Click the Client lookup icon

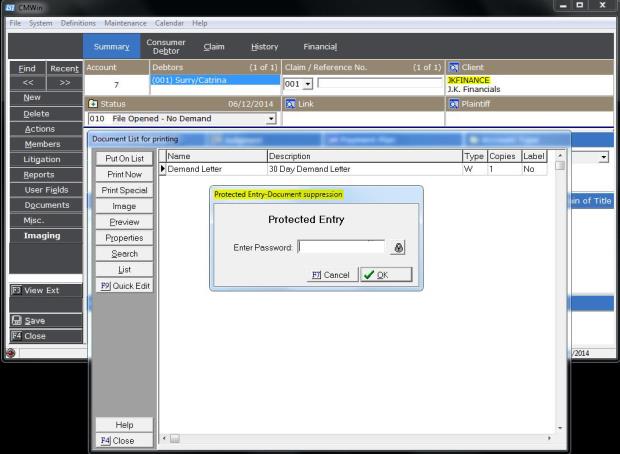coord(453,68)
